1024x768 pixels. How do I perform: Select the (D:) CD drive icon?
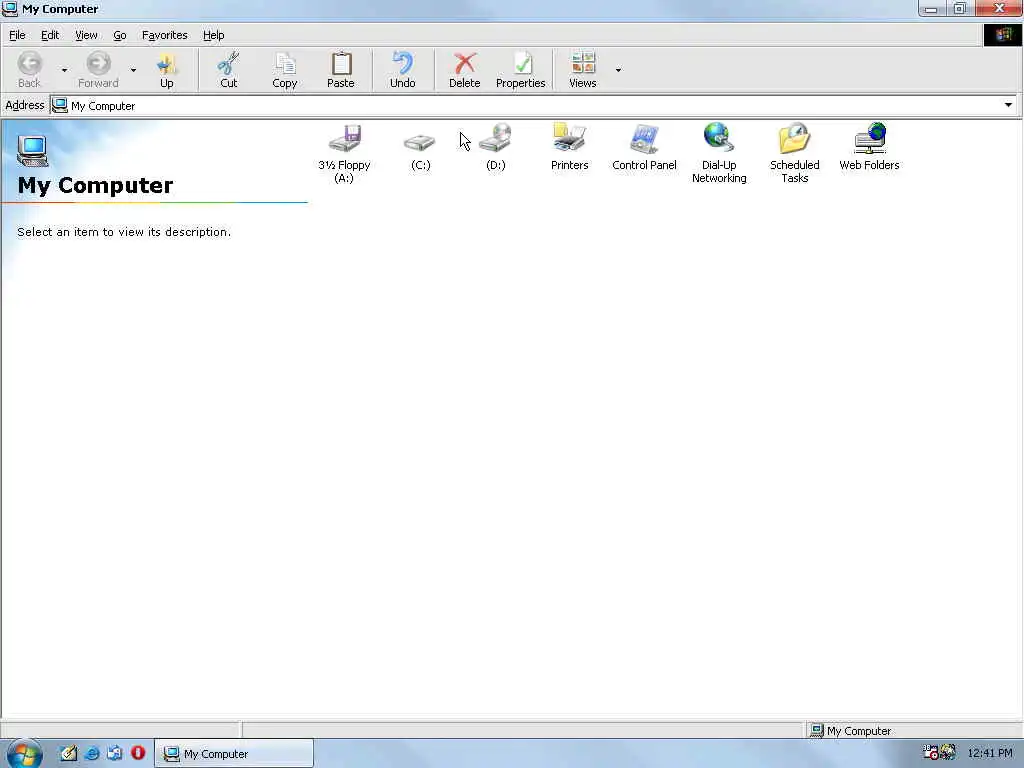(496, 147)
